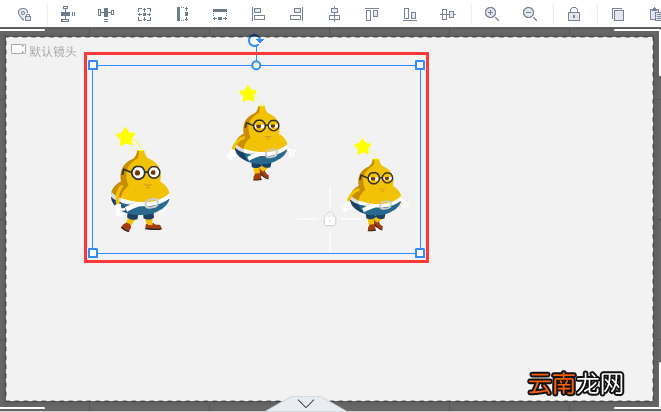Click the rotation handle above selection

pos(255,40)
